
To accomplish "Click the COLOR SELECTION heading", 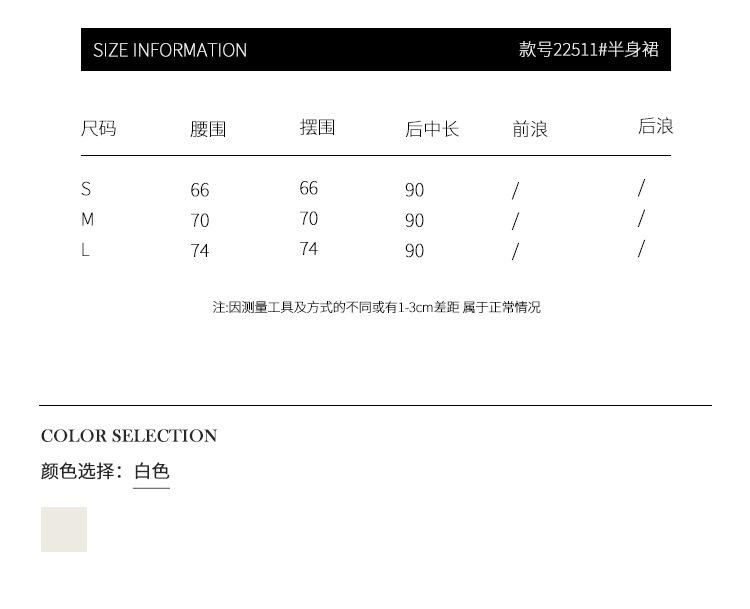I will (129, 436).
